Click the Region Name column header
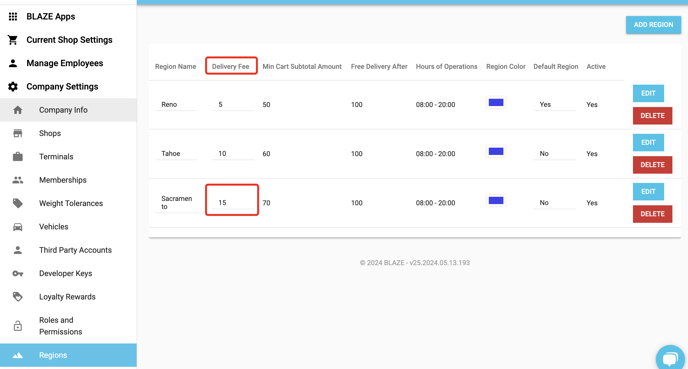688x369 pixels. [176, 67]
